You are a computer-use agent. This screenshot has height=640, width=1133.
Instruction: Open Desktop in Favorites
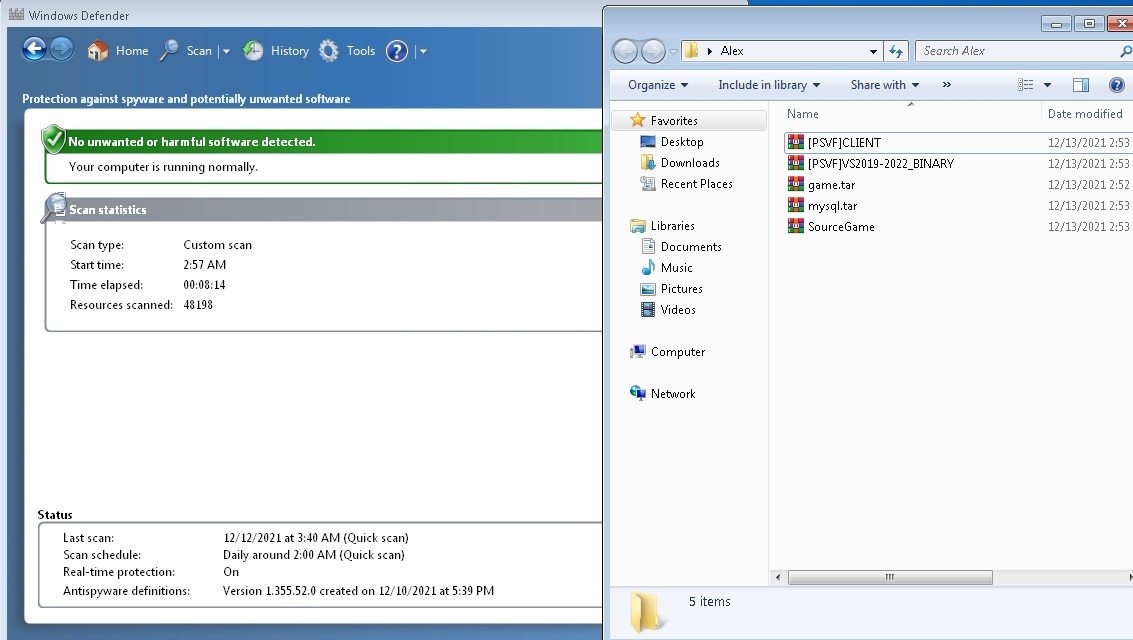click(681, 142)
